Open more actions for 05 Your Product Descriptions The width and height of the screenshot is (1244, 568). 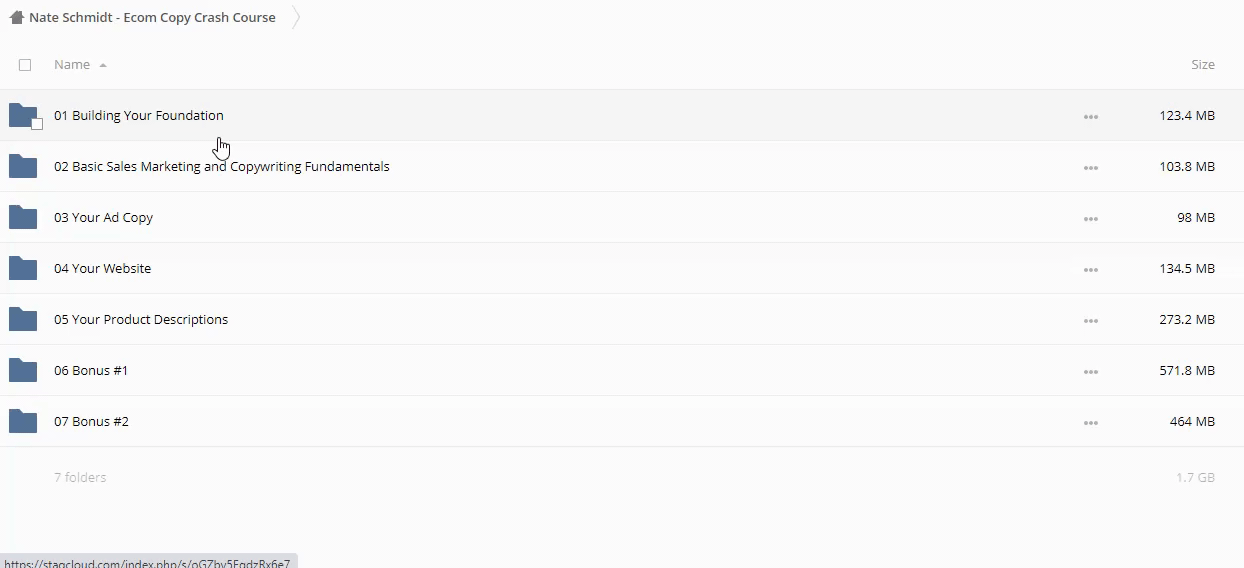click(1090, 320)
